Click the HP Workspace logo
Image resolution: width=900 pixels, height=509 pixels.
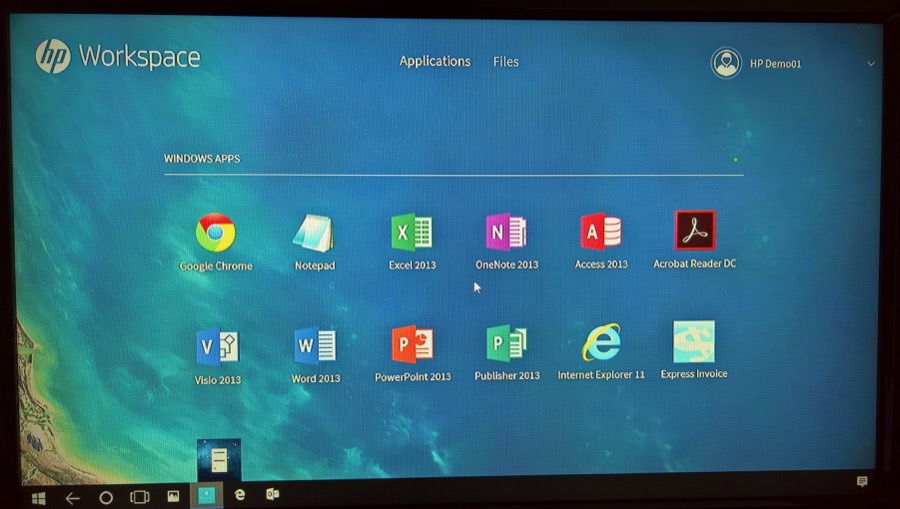(118, 56)
